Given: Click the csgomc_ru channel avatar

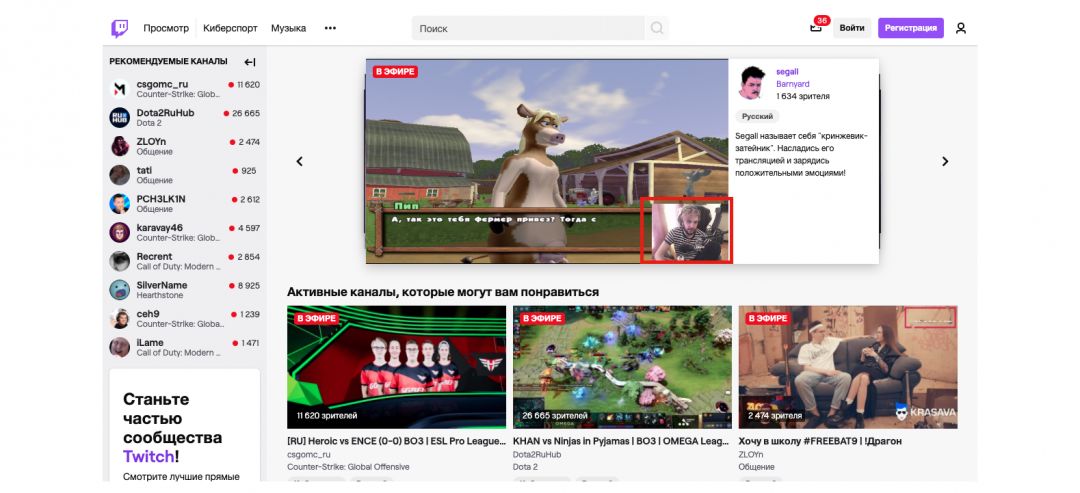Looking at the screenshot, I should 119,89.
